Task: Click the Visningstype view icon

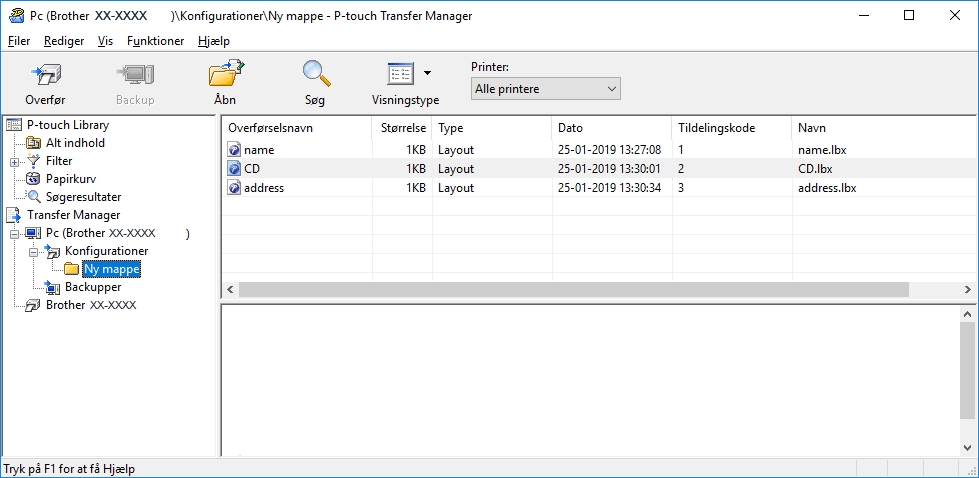Action: 400,74
